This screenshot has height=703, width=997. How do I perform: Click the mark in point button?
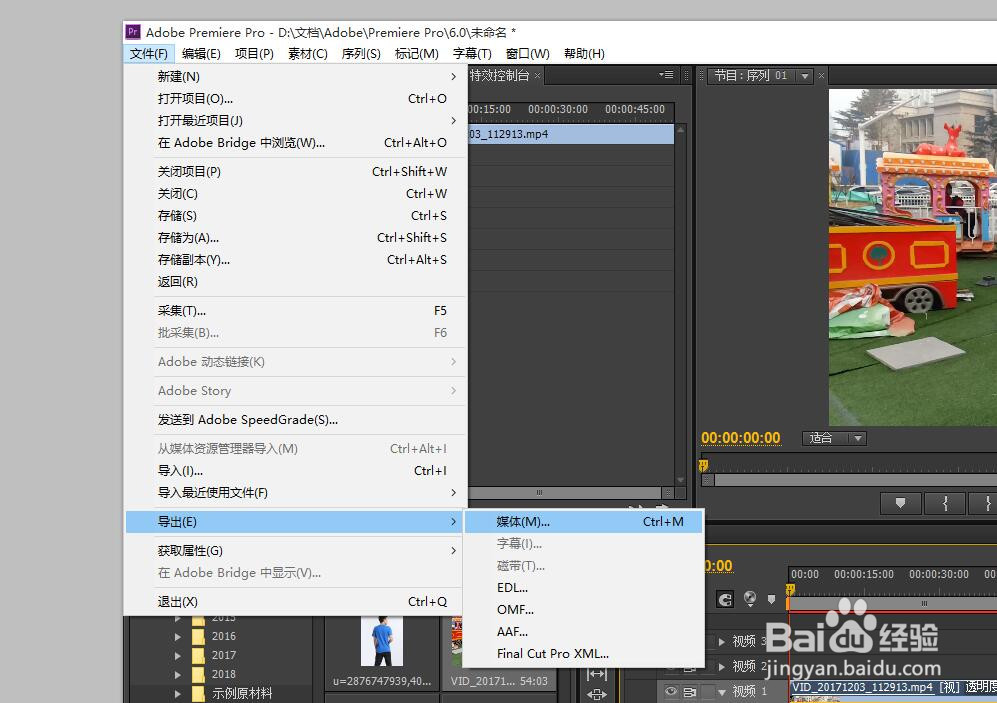pyautogui.click(x=945, y=503)
